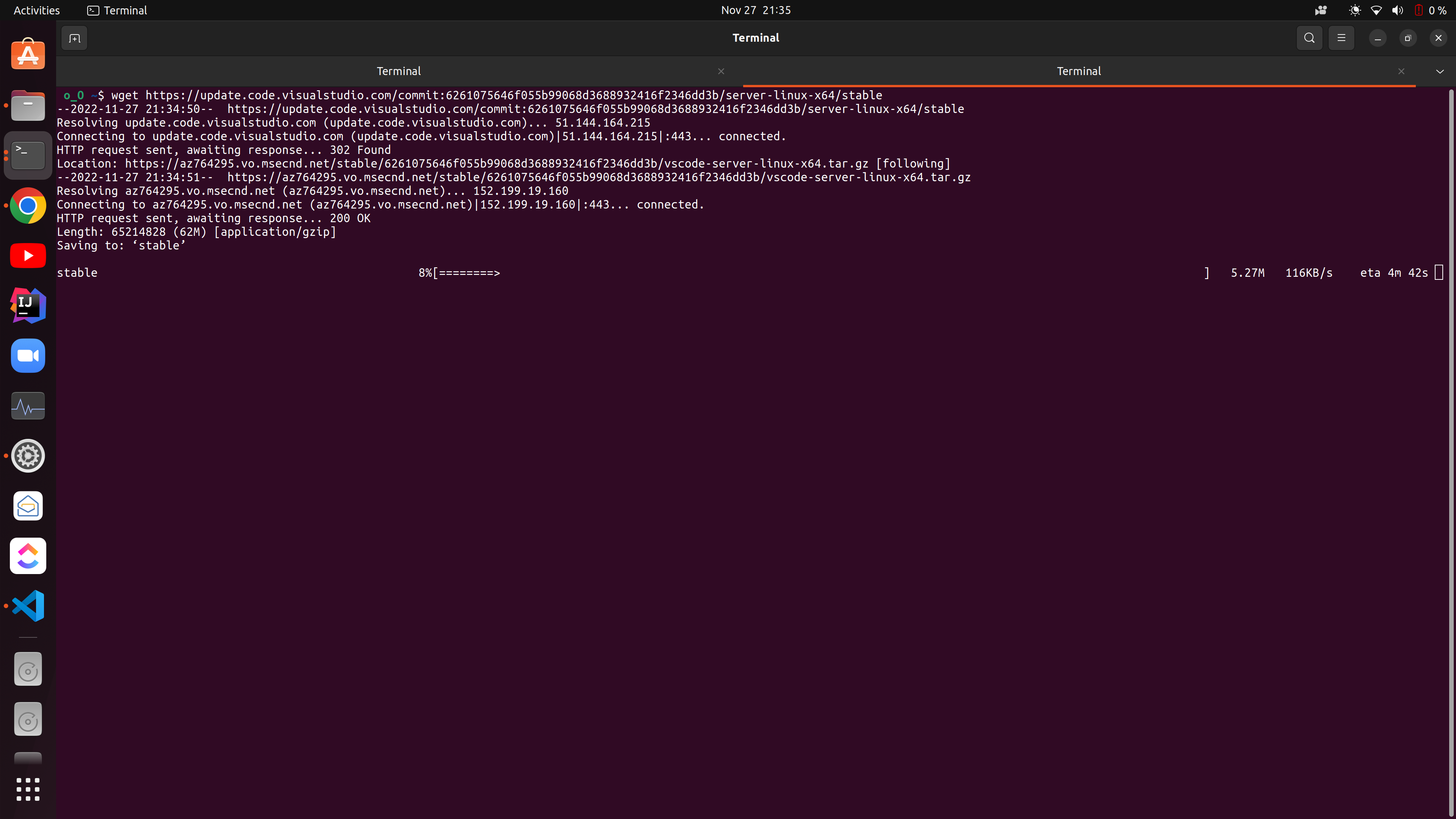Image resolution: width=1456 pixels, height=819 pixels.
Task: Switch to the first Terminal tab
Action: 399,71
